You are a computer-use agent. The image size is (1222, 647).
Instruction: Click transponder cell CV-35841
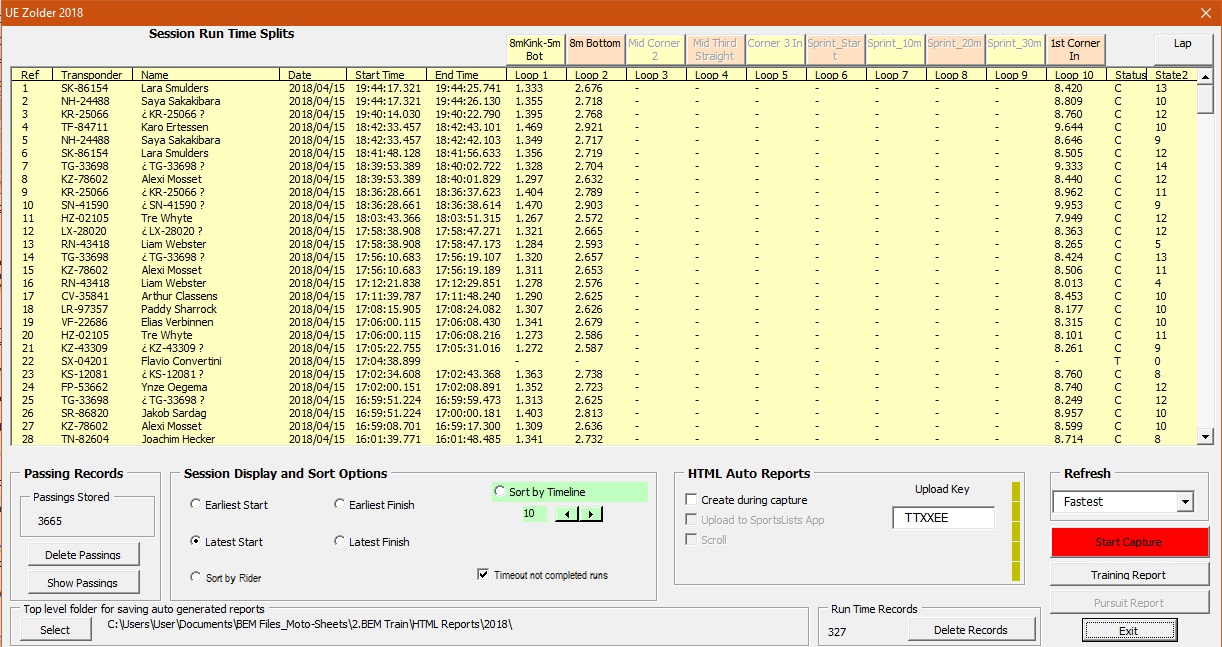coord(85,296)
